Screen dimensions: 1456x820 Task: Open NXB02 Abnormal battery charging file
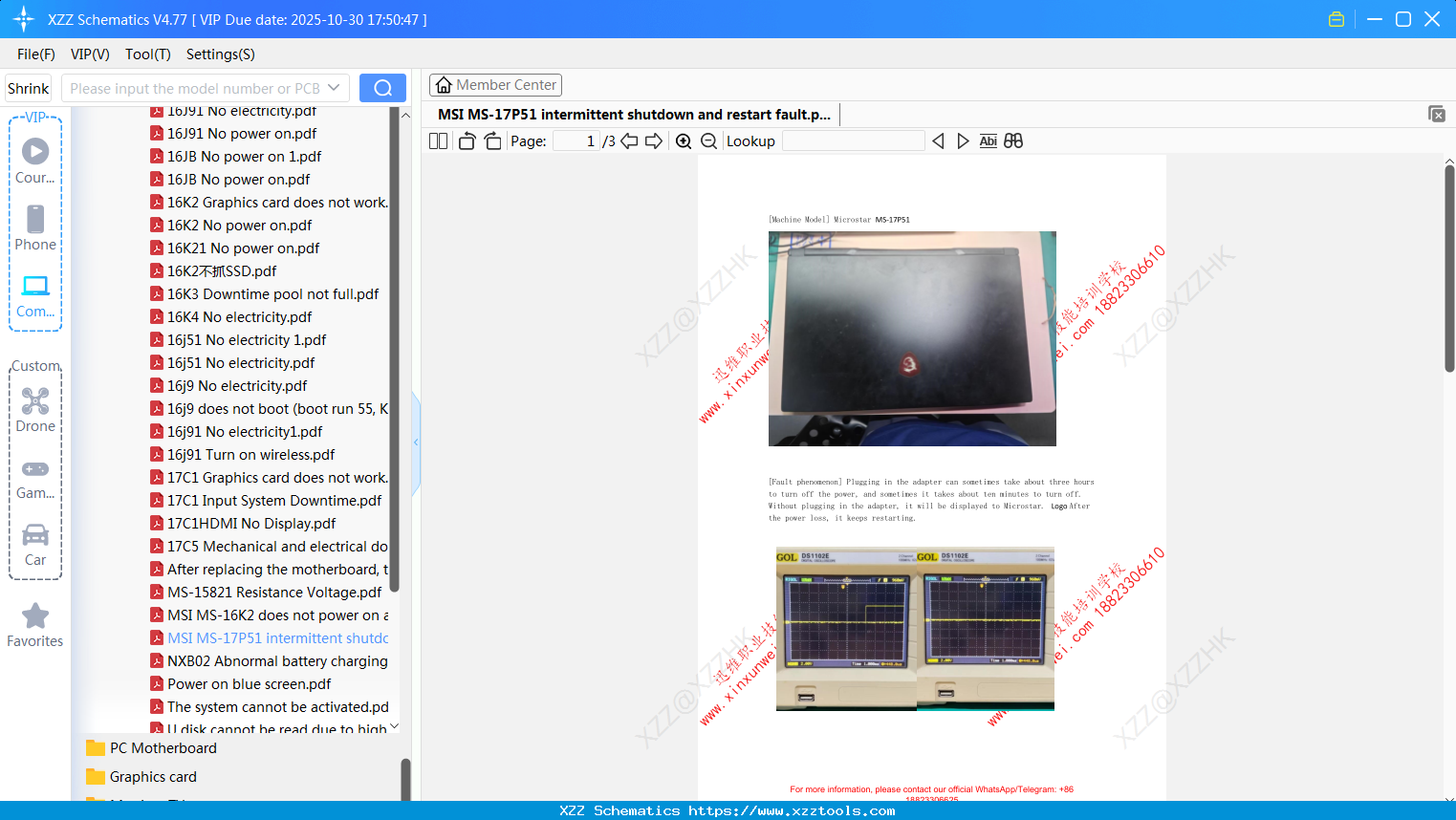pyautogui.click(x=270, y=661)
